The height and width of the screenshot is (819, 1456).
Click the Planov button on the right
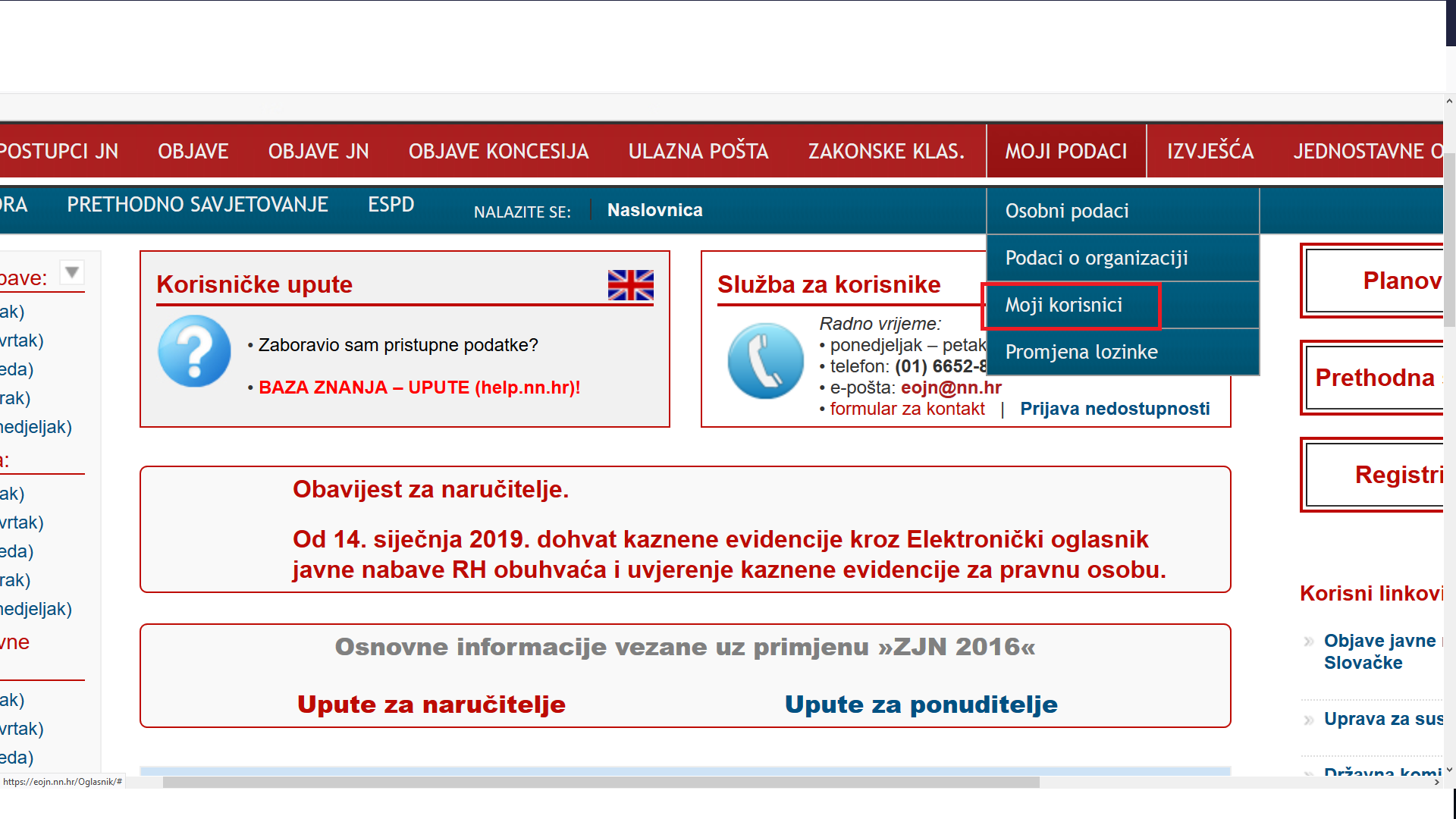[1373, 281]
